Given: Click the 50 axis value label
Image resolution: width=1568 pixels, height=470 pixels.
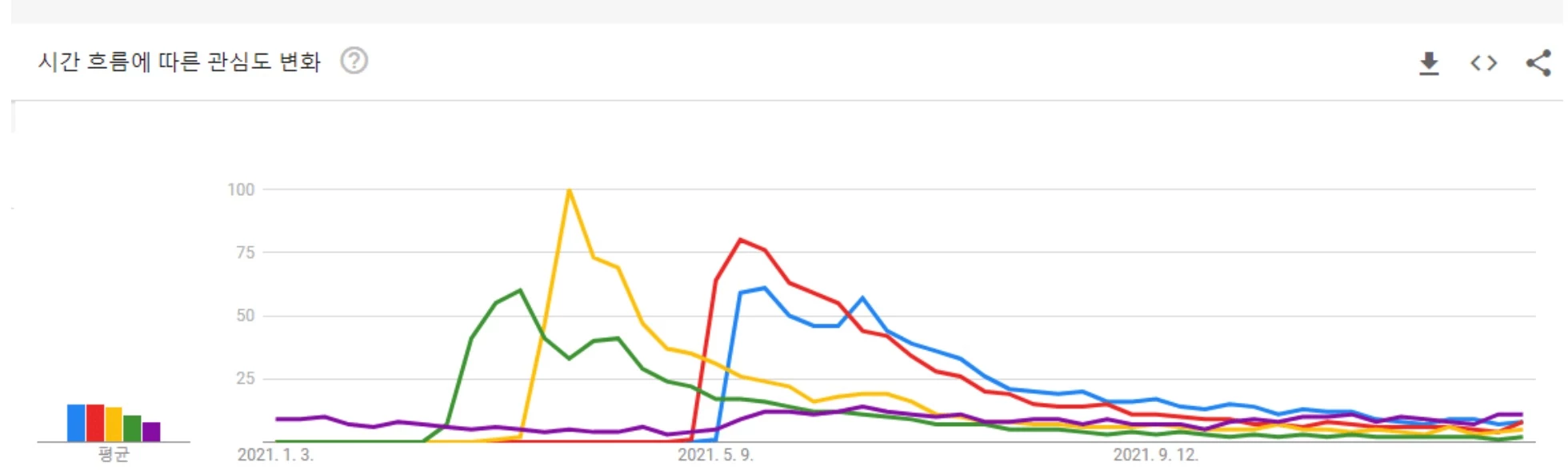Looking at the screenshot, I should pyautogui.click(x=245, y=315).
